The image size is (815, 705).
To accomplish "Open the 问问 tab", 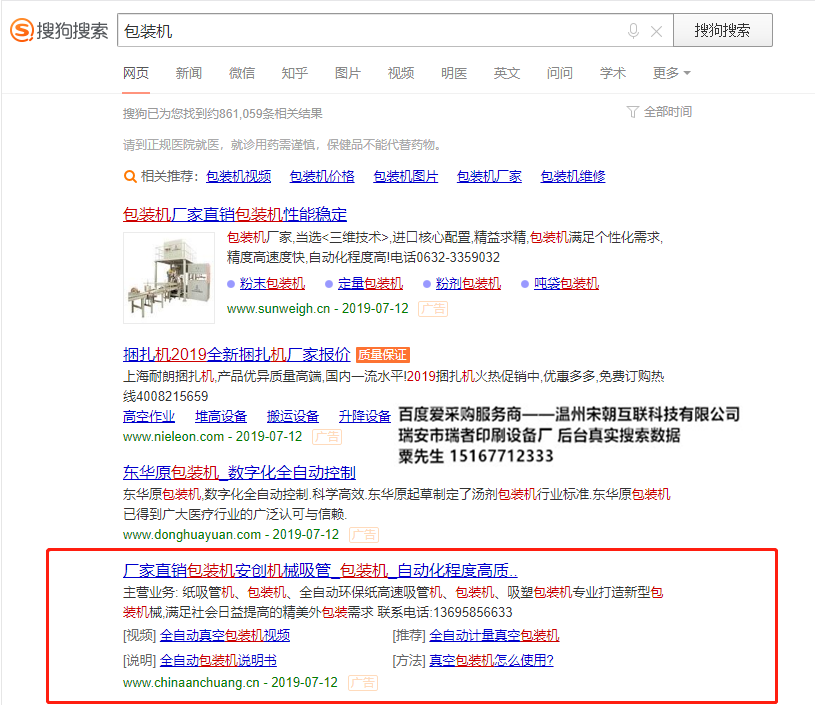I will (x=560, y=73).
